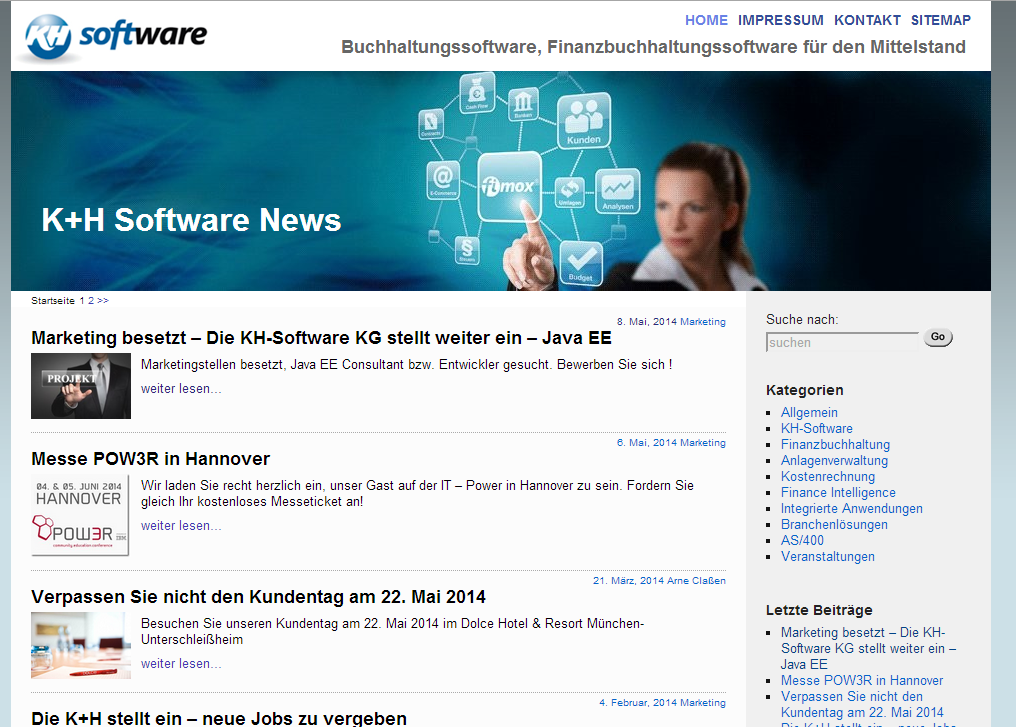Click the fimox tile in the banner

click(509, 186)
